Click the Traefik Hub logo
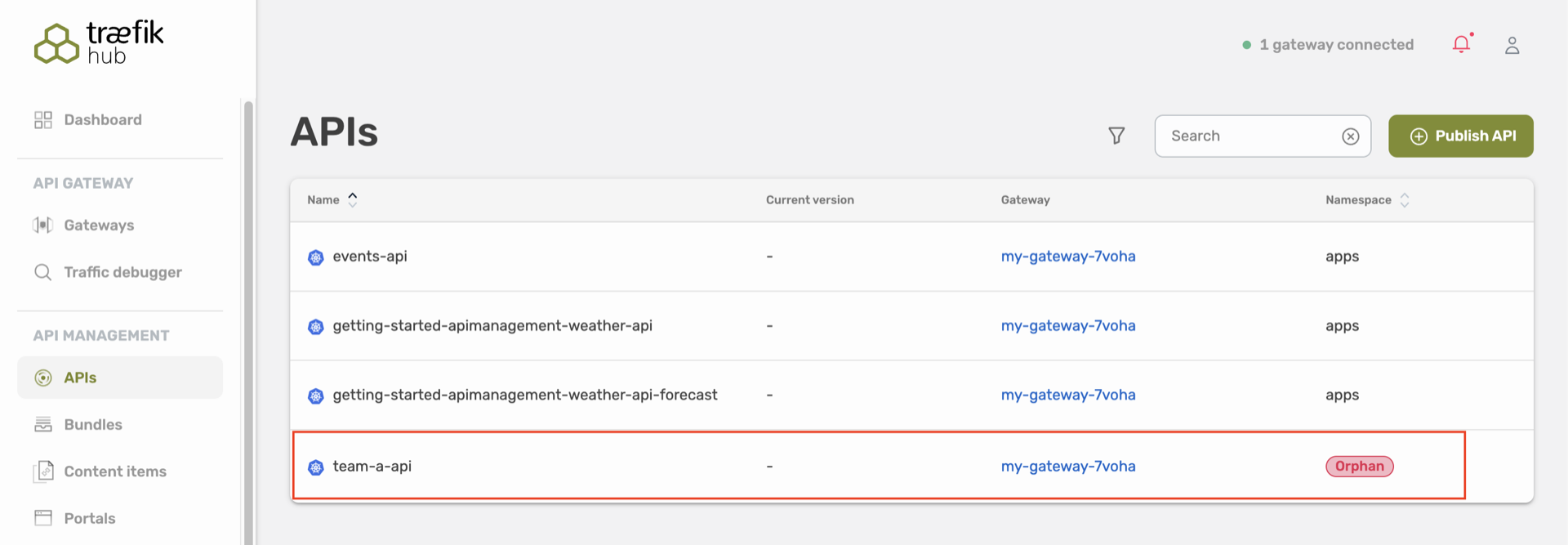This screenshot has width=1568, height=545. click(x=99, y=42)
